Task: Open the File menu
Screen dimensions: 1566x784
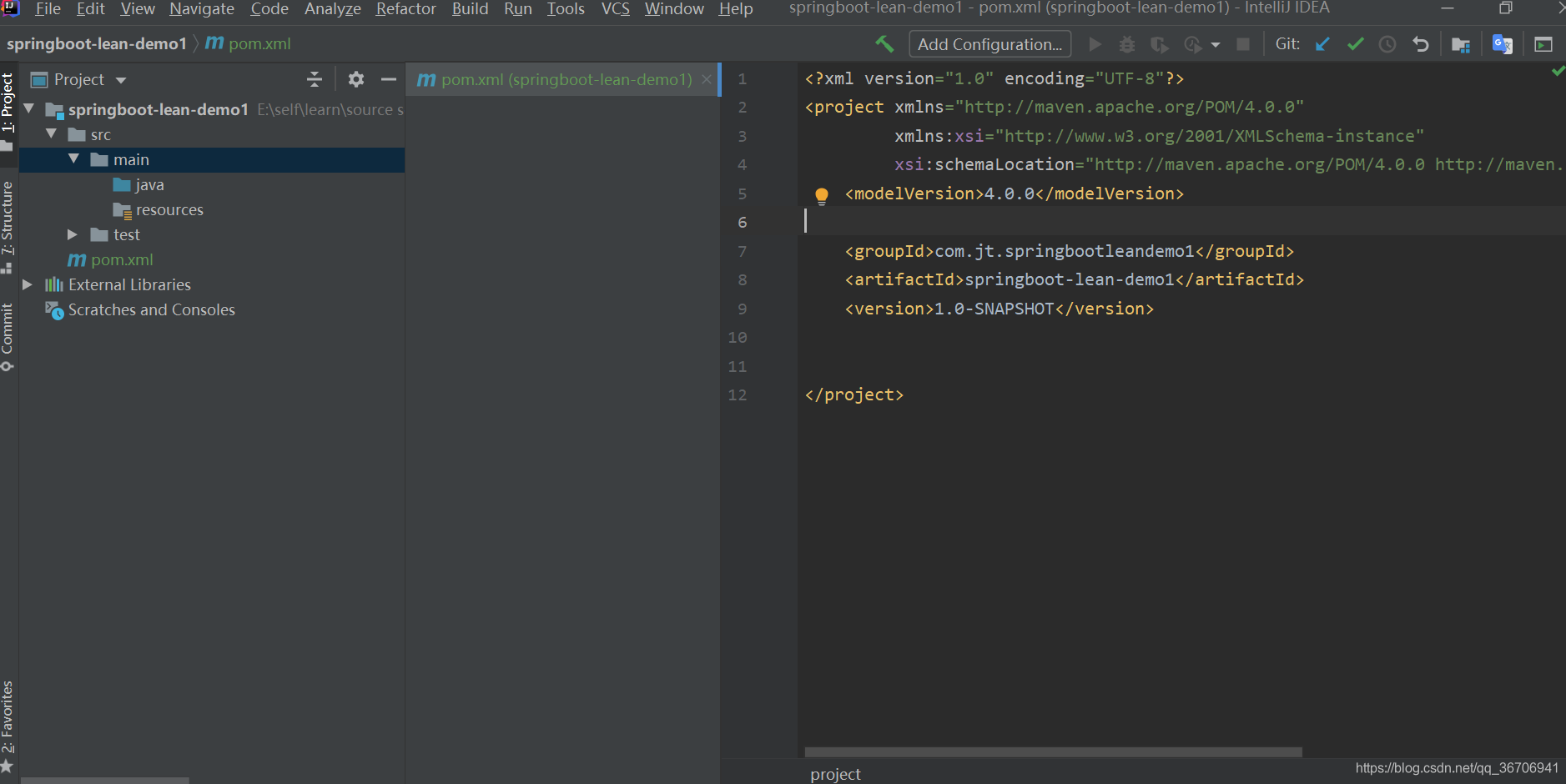Action: point(48,9)
